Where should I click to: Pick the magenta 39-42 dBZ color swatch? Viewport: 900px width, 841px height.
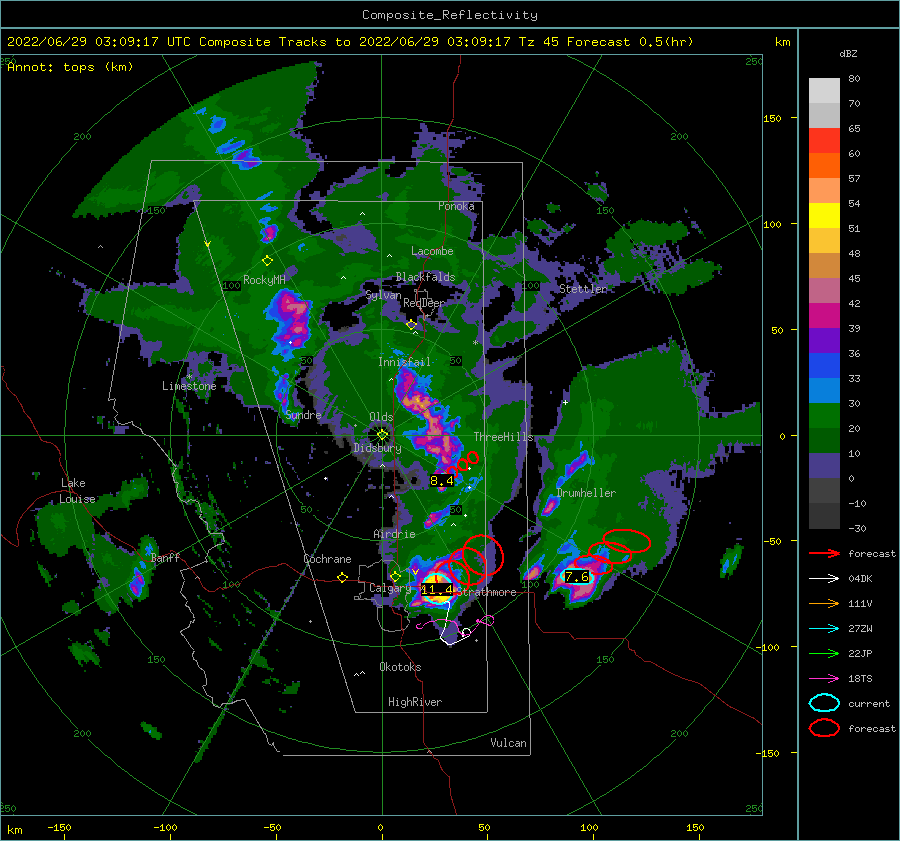[x=824, y=316]
